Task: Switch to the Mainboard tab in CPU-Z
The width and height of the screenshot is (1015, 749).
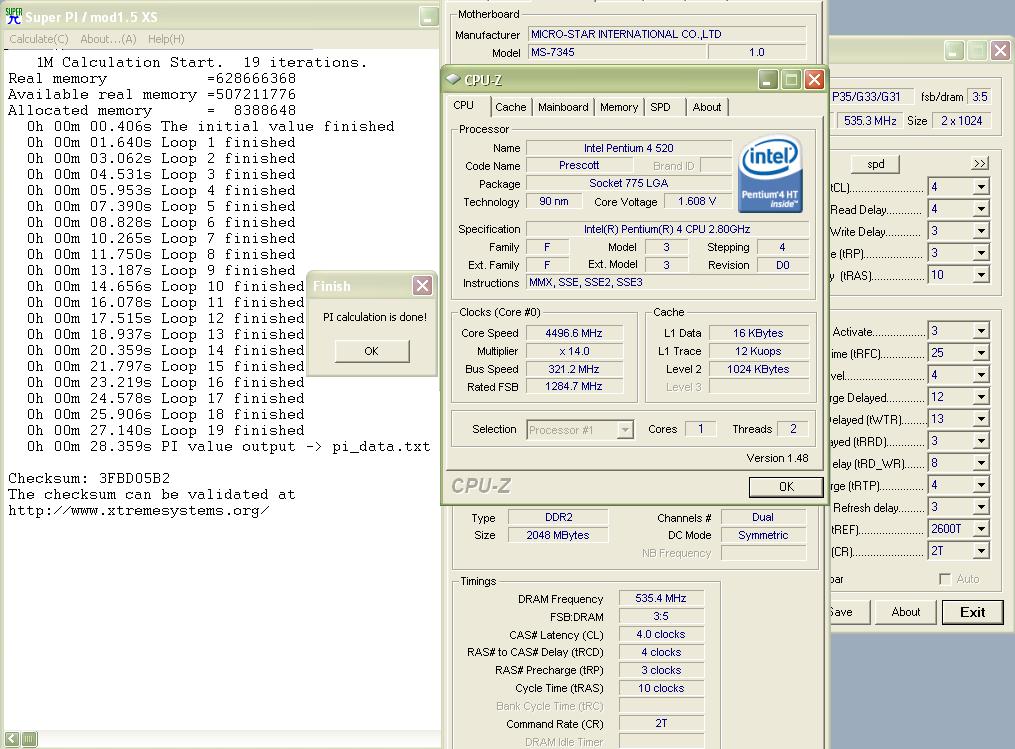Action: tap(563, 107)
